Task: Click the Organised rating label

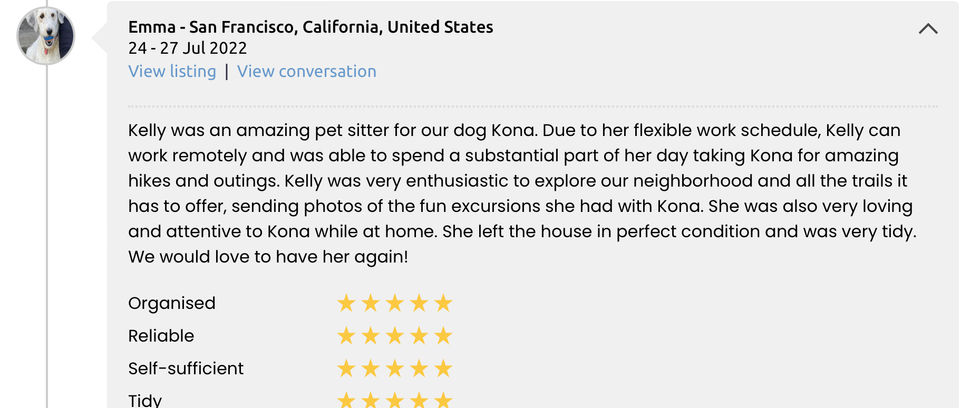Action: click(x=172, y=304)
